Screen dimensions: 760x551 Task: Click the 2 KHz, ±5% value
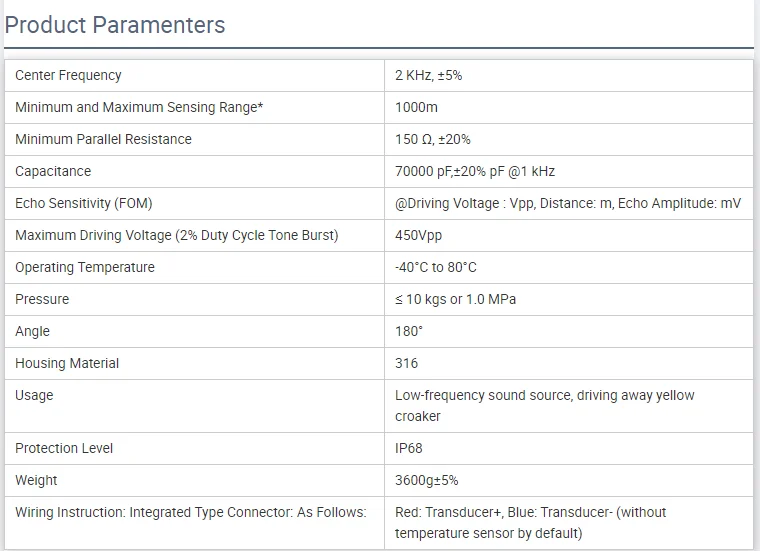[x=428, y=75]
